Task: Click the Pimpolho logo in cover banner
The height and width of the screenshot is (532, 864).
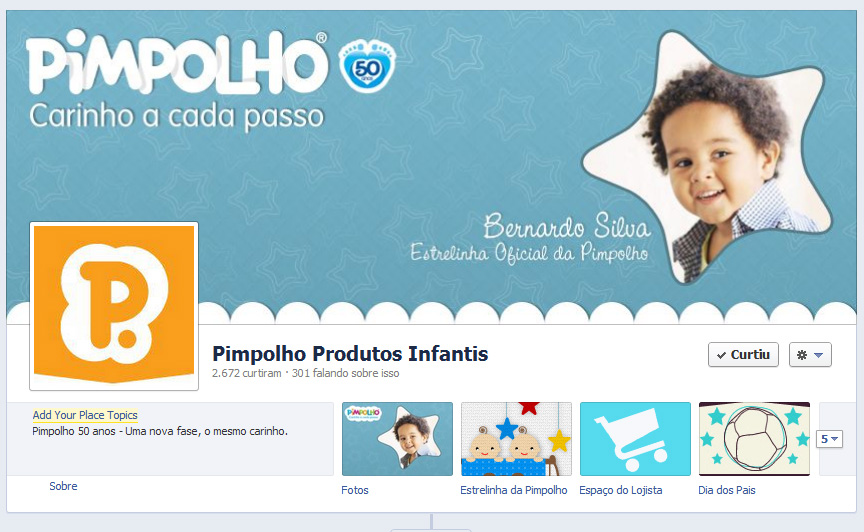Action: coord(177,63)
